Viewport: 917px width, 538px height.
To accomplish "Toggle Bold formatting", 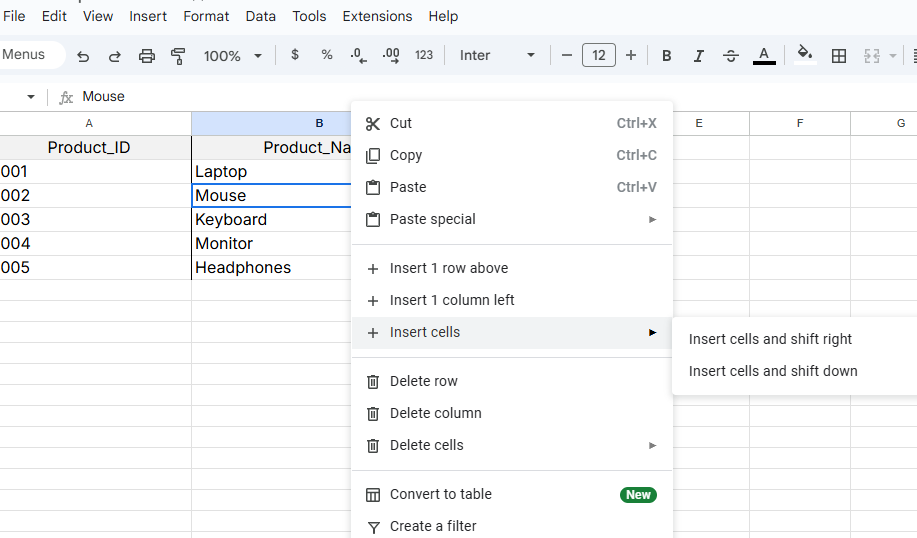I will 666,56.
